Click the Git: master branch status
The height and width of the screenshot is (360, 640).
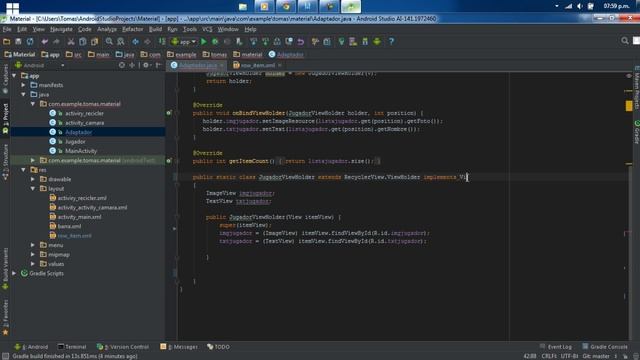pyautogui.click(x=596, y=356)
